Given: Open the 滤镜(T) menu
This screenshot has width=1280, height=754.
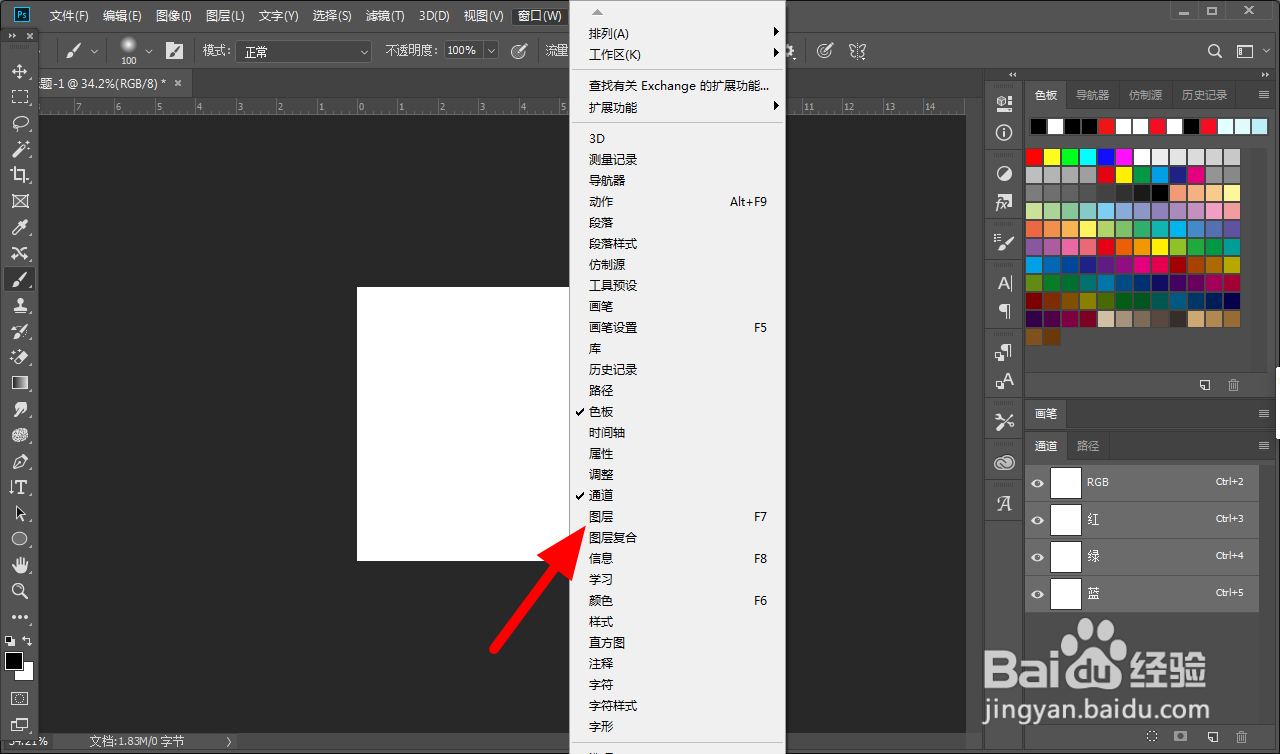Looking at the screenshot, I should (x=385, y=16).
